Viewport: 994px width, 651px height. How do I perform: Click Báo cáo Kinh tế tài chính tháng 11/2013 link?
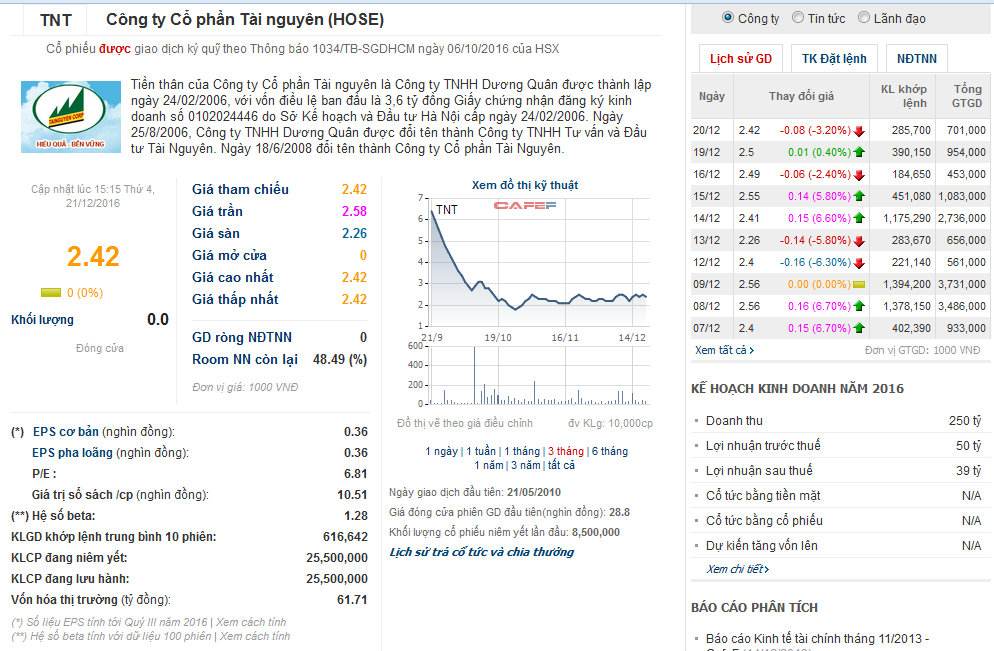818,639
